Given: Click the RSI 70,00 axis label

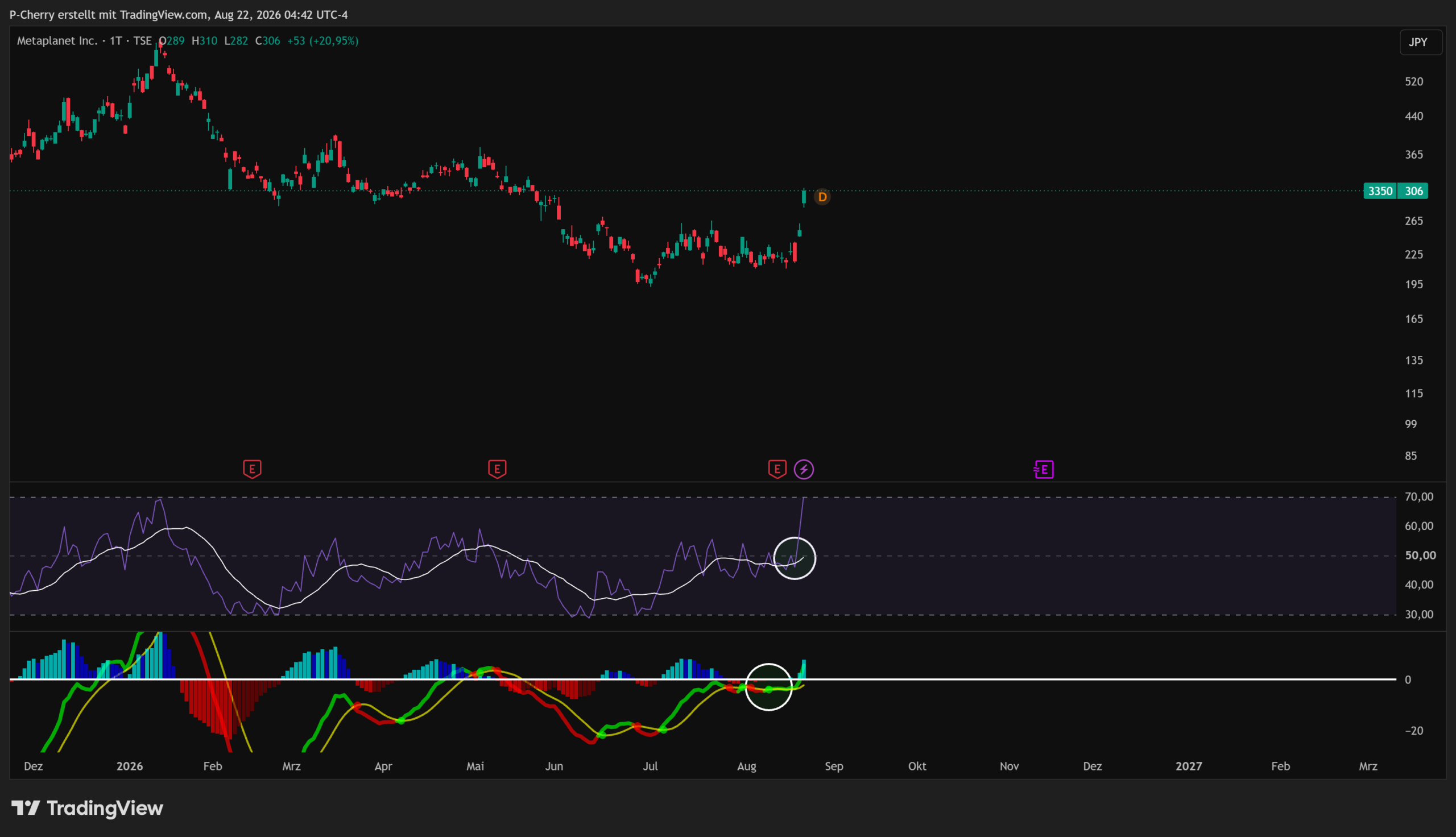Looking at the screenshot, I should tap(1418, 496).
